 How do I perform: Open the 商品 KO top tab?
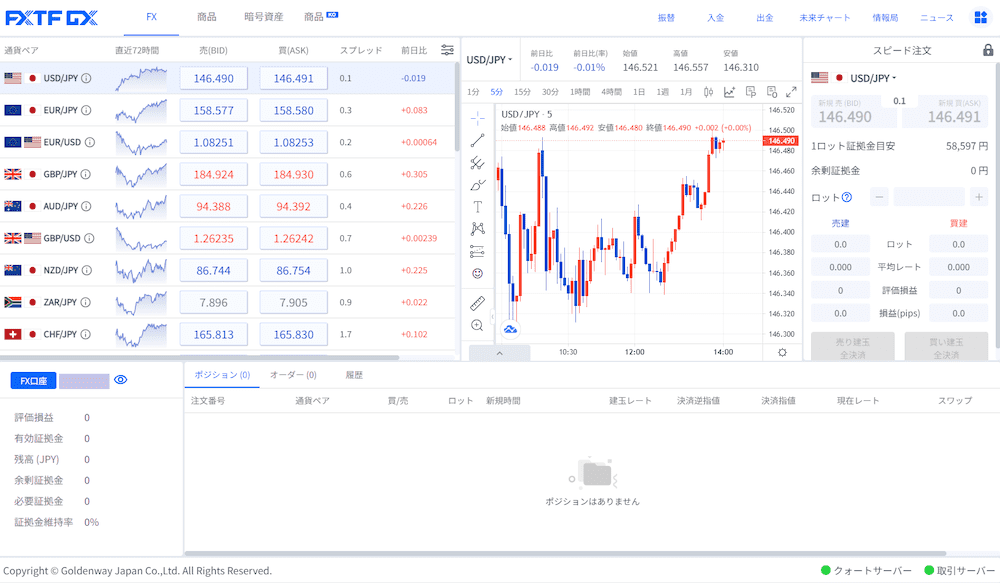click(x=321, y=17)
